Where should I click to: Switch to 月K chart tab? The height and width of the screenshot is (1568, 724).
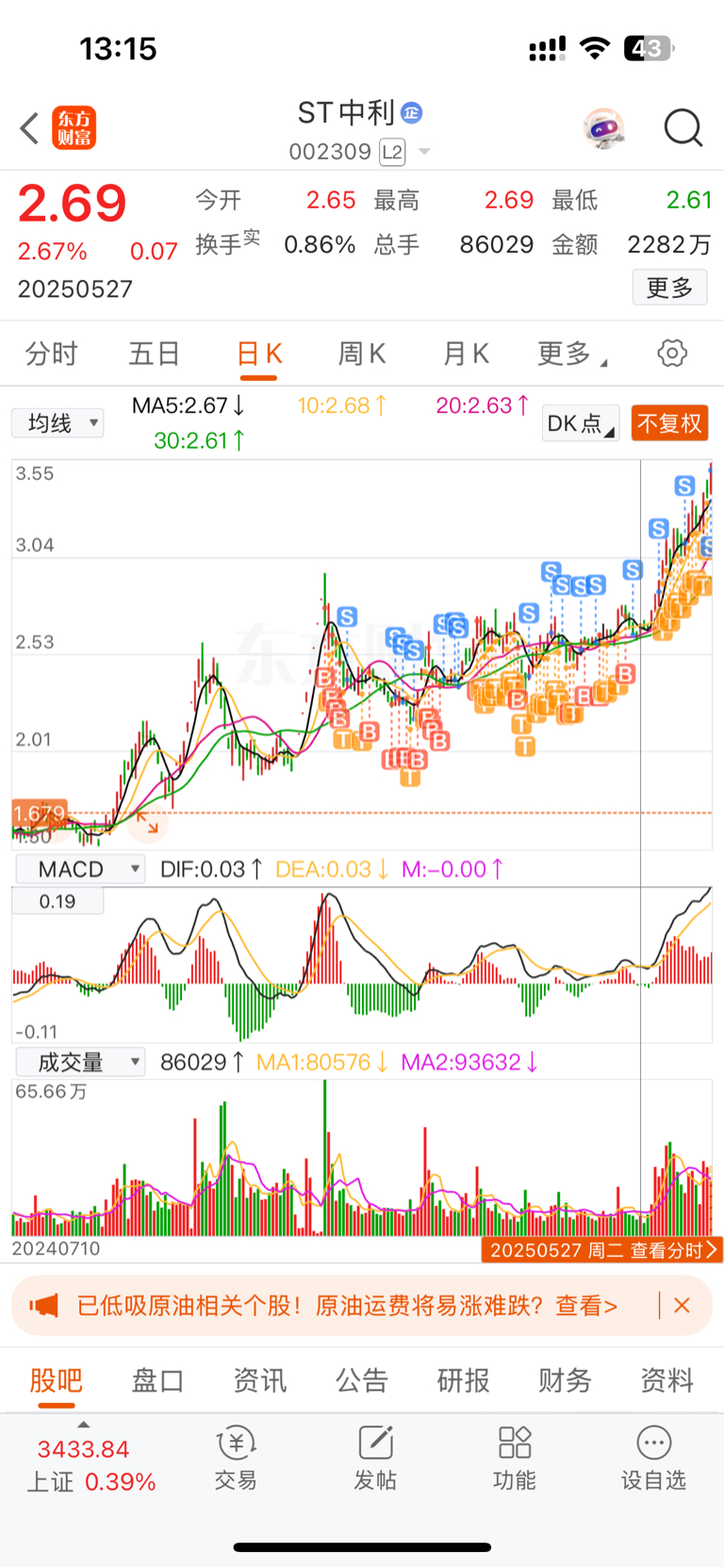click(466, 354)
